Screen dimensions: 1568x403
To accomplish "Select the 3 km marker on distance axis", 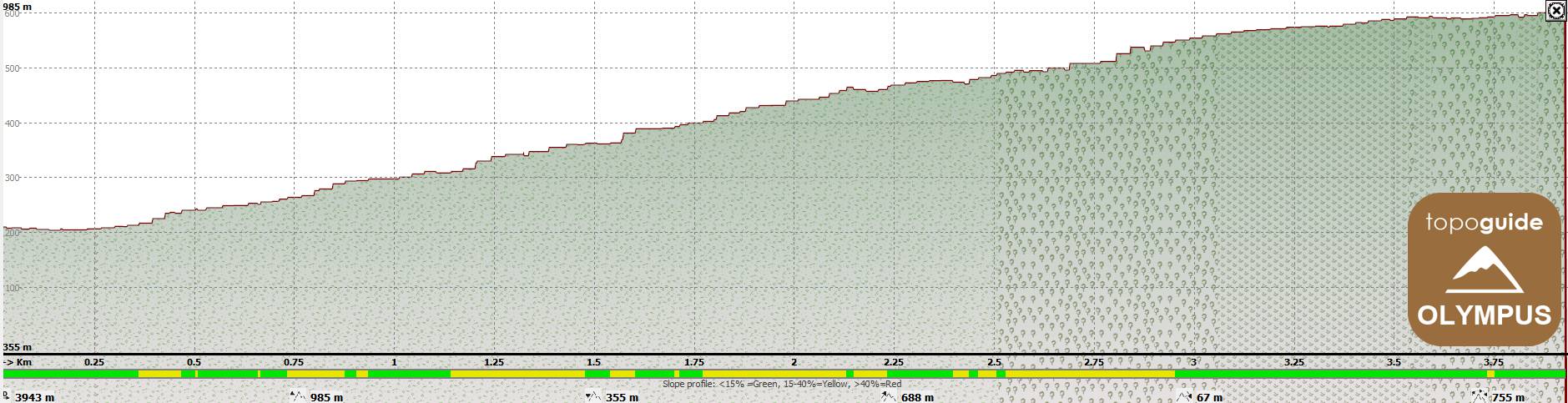I will coord(1193,362).
